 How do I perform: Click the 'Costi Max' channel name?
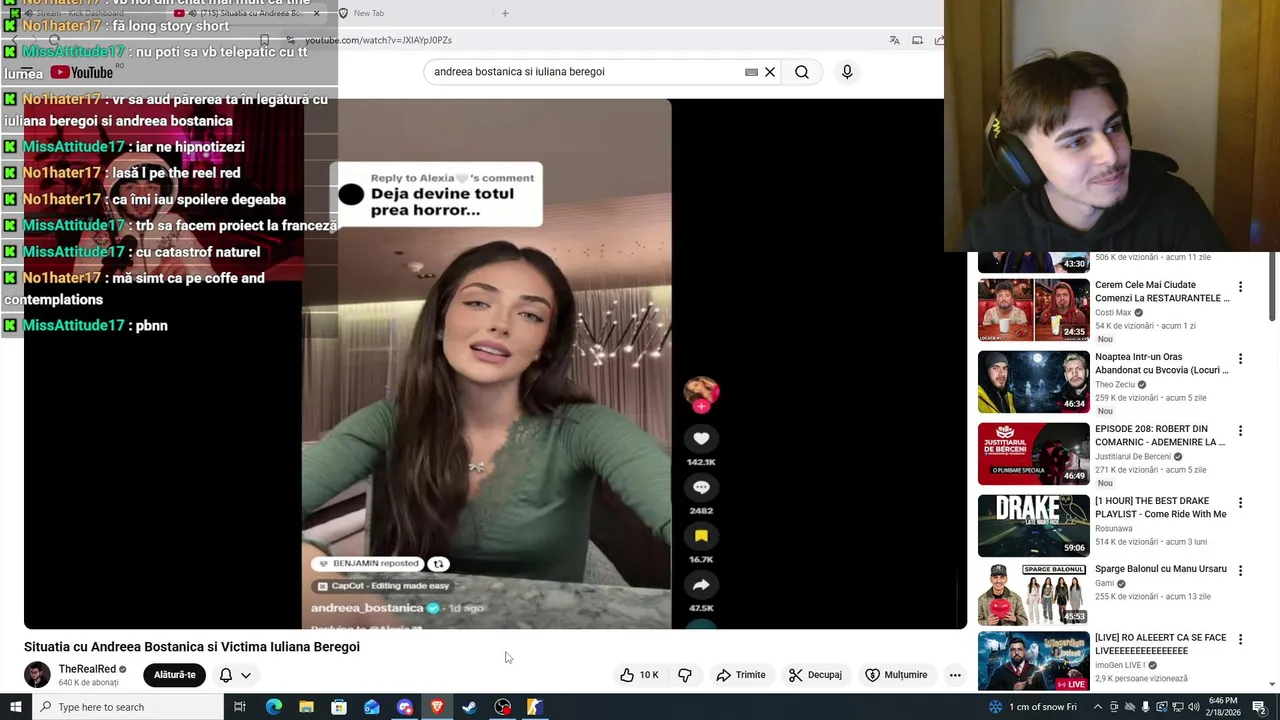(1113, 313)
